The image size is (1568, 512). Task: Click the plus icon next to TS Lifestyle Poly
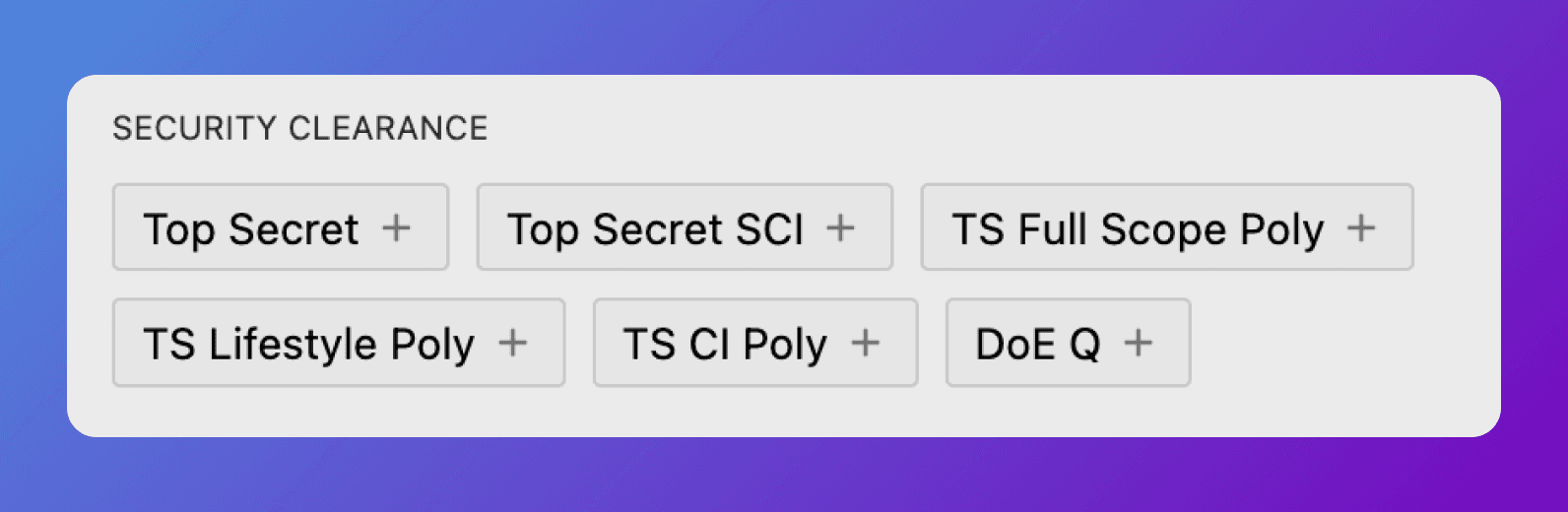coord(512,344)
